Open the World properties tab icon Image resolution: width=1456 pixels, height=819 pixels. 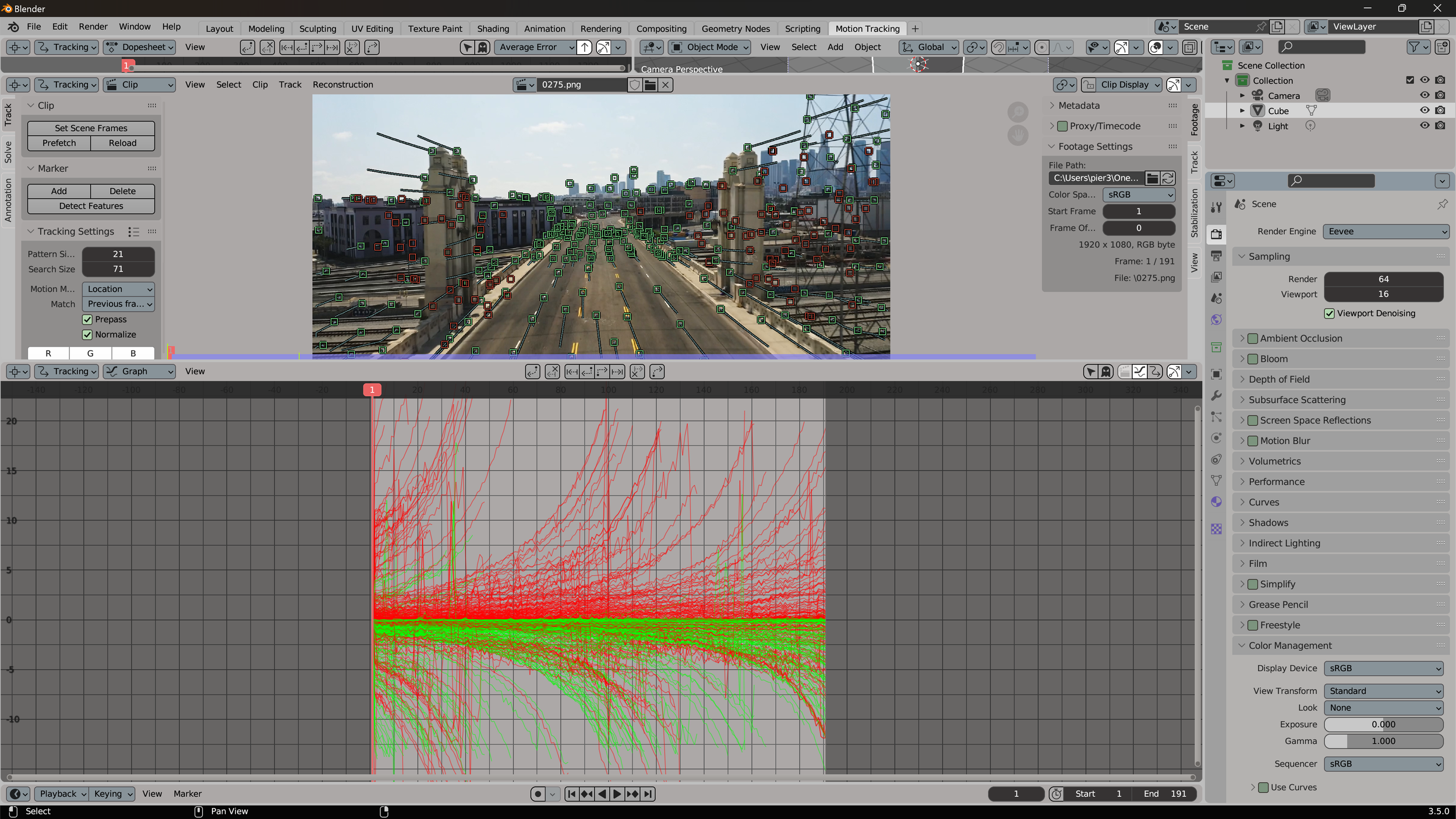(x=1217, y=320)
